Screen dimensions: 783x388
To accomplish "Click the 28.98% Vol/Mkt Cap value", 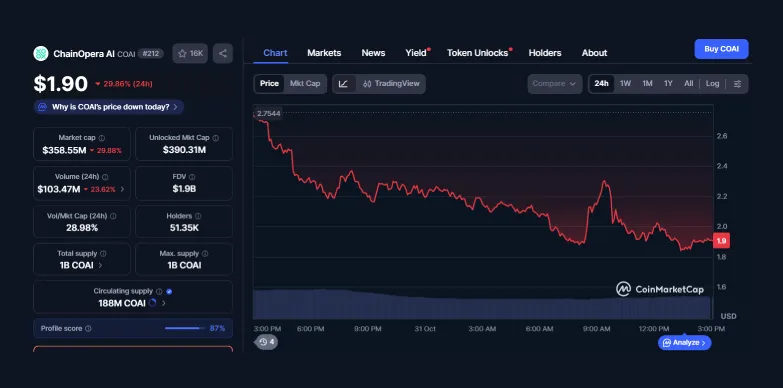I will coord(82,228).
